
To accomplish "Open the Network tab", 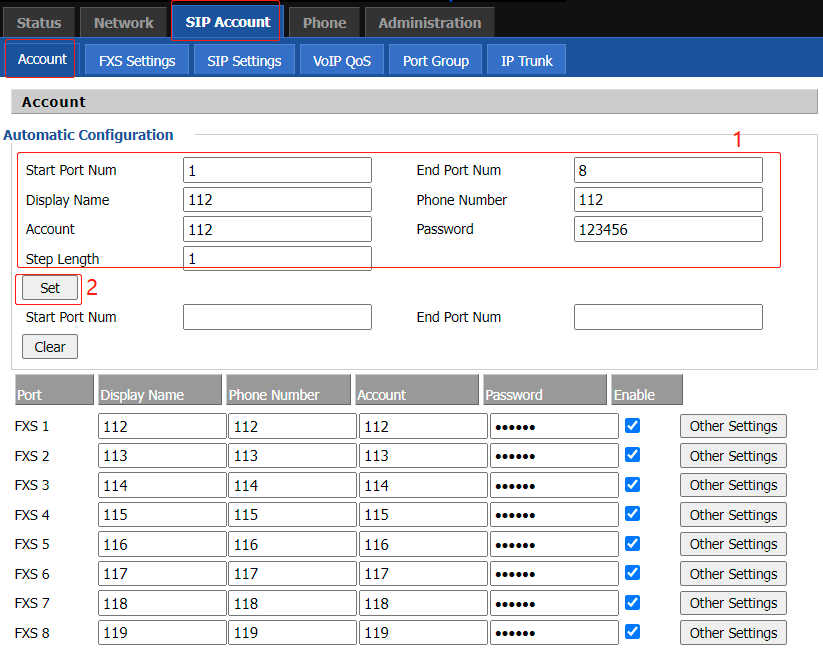I will 124,23.
